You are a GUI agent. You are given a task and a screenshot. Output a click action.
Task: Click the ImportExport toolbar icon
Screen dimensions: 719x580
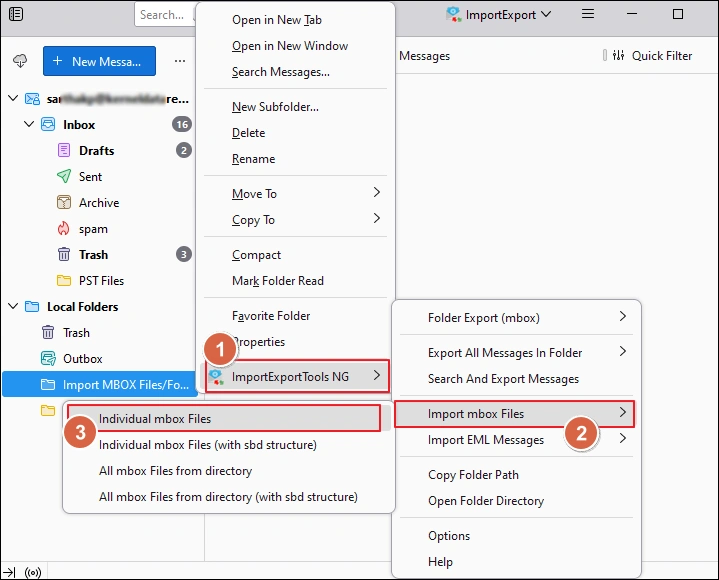(454, 15)
